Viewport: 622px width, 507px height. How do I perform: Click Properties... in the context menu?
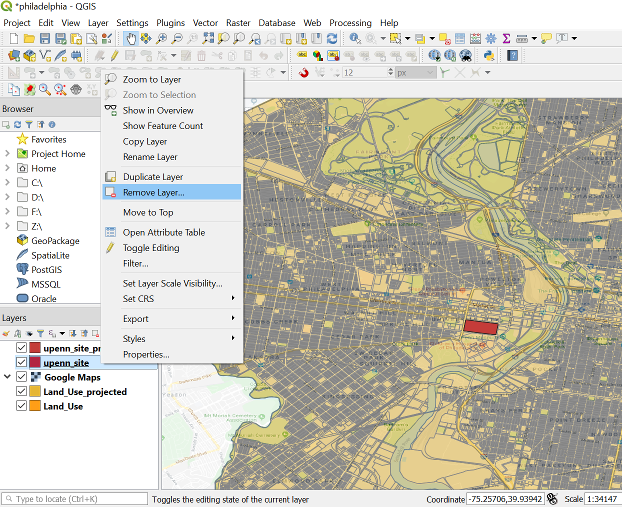point(146,355)
